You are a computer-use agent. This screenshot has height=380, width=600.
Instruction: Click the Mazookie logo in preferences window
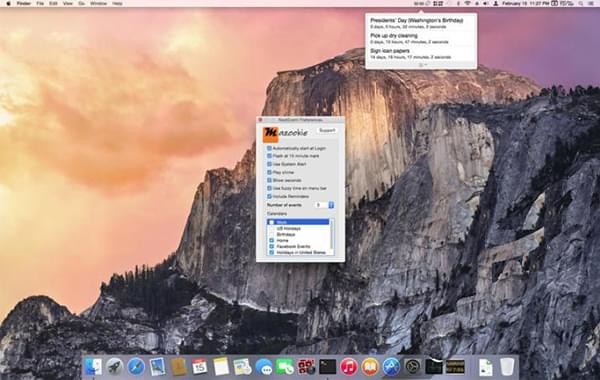point(285,134)
